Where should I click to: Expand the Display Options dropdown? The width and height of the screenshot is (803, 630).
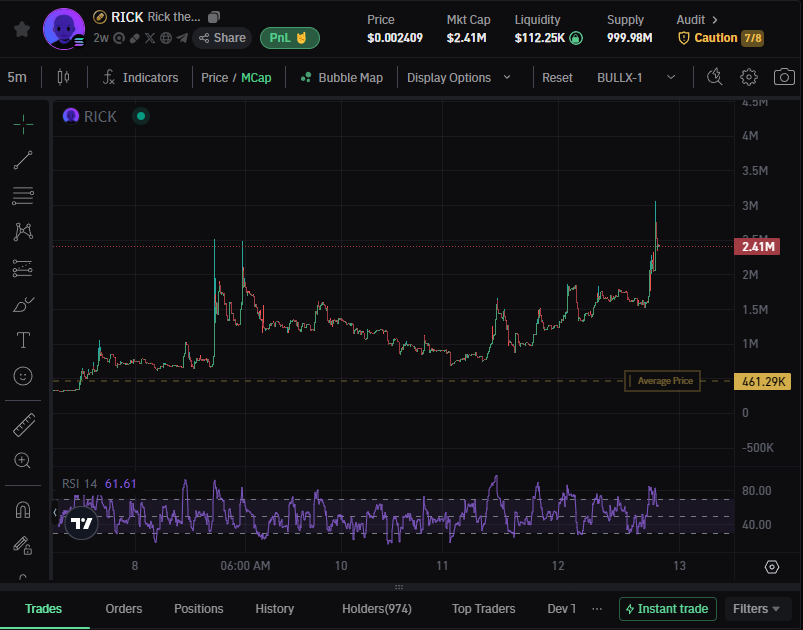(458, 77)
